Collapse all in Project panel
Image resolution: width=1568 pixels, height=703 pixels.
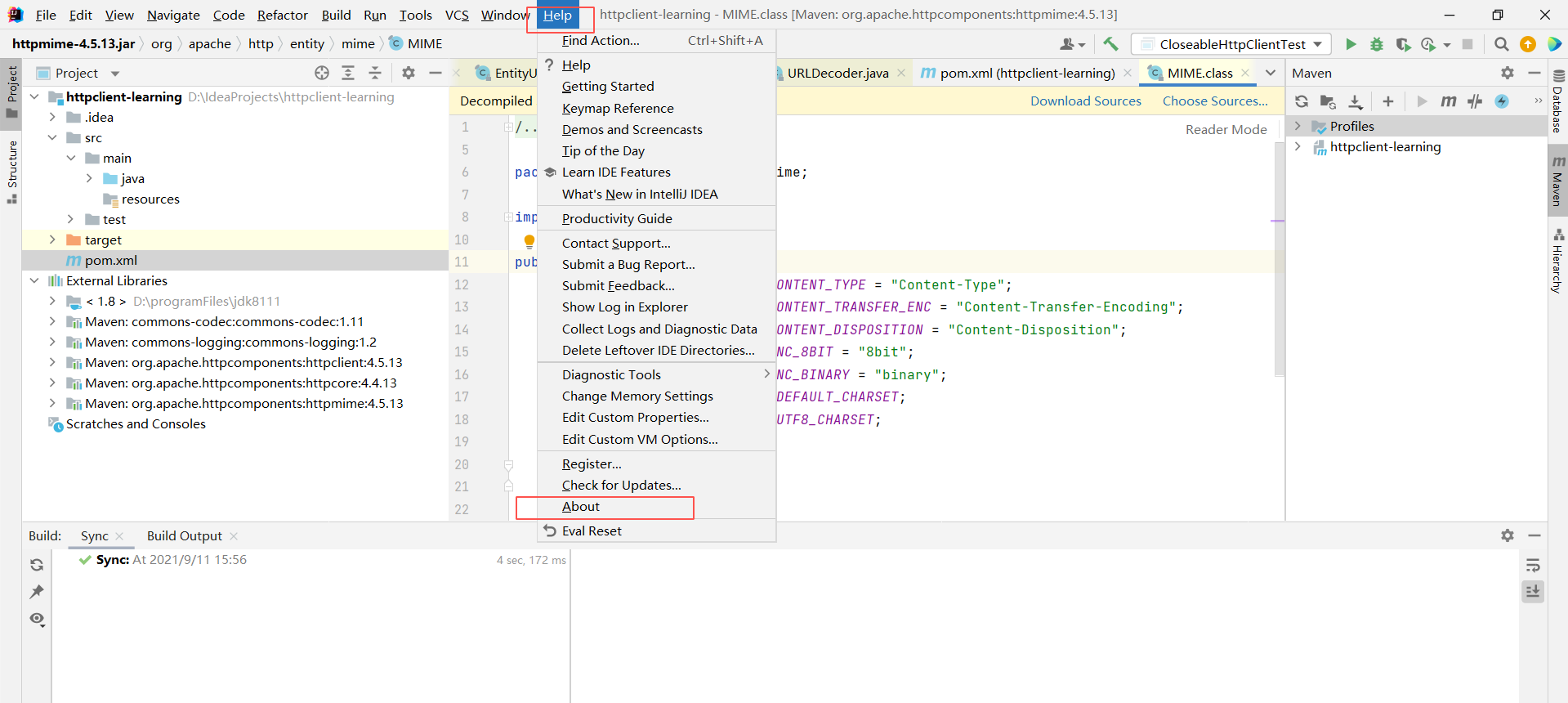pos(375,73)
